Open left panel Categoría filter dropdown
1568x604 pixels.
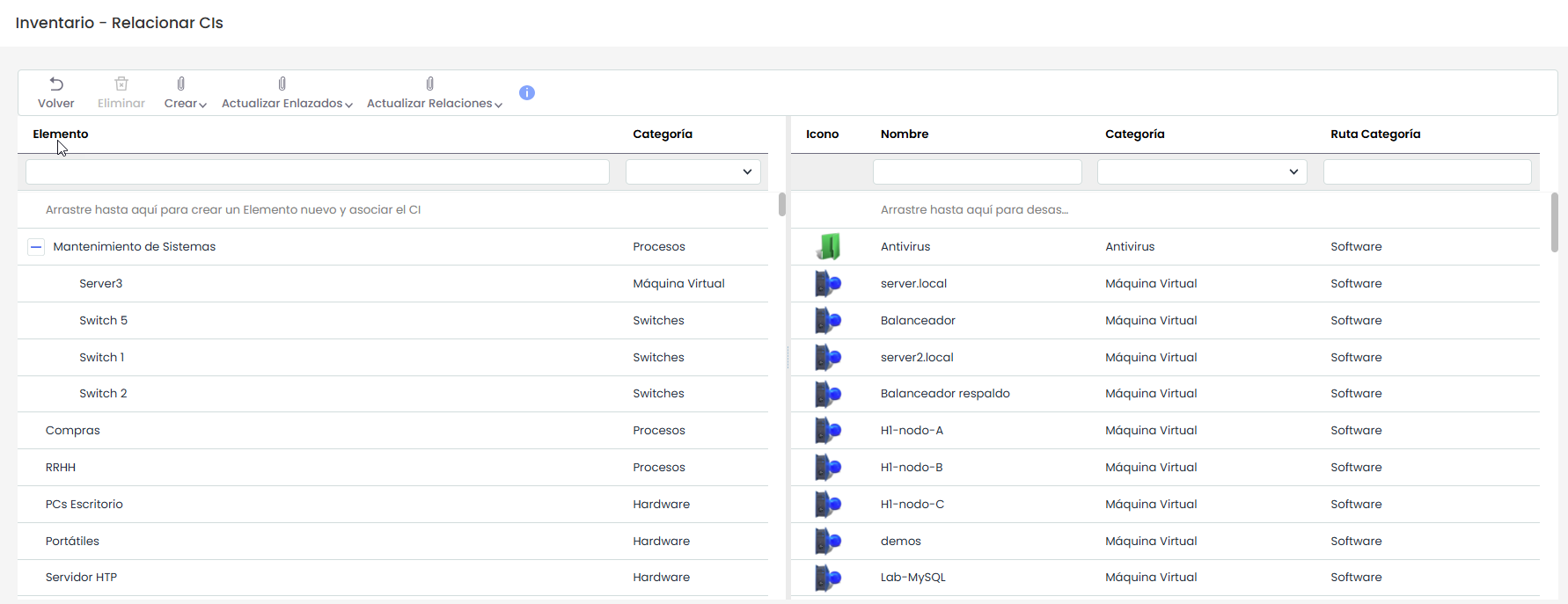[693, 172]
